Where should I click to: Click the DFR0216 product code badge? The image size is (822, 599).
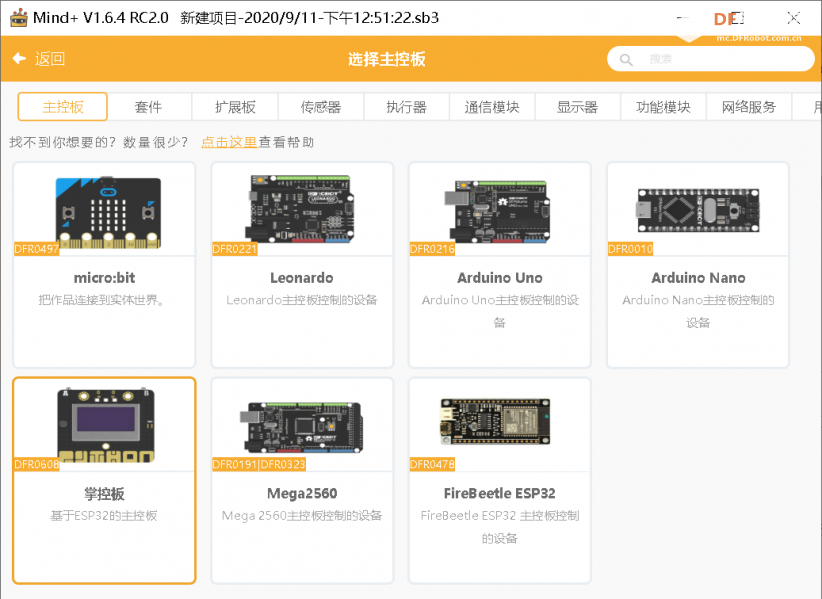pos(432,249)
